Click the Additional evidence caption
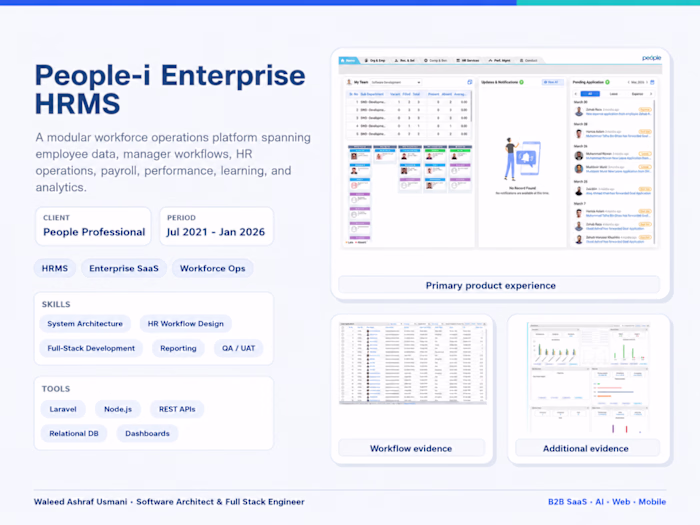Image resolution: width=700 pixels, height=525 pixels. pyautogui.click(x=587, y=448)
